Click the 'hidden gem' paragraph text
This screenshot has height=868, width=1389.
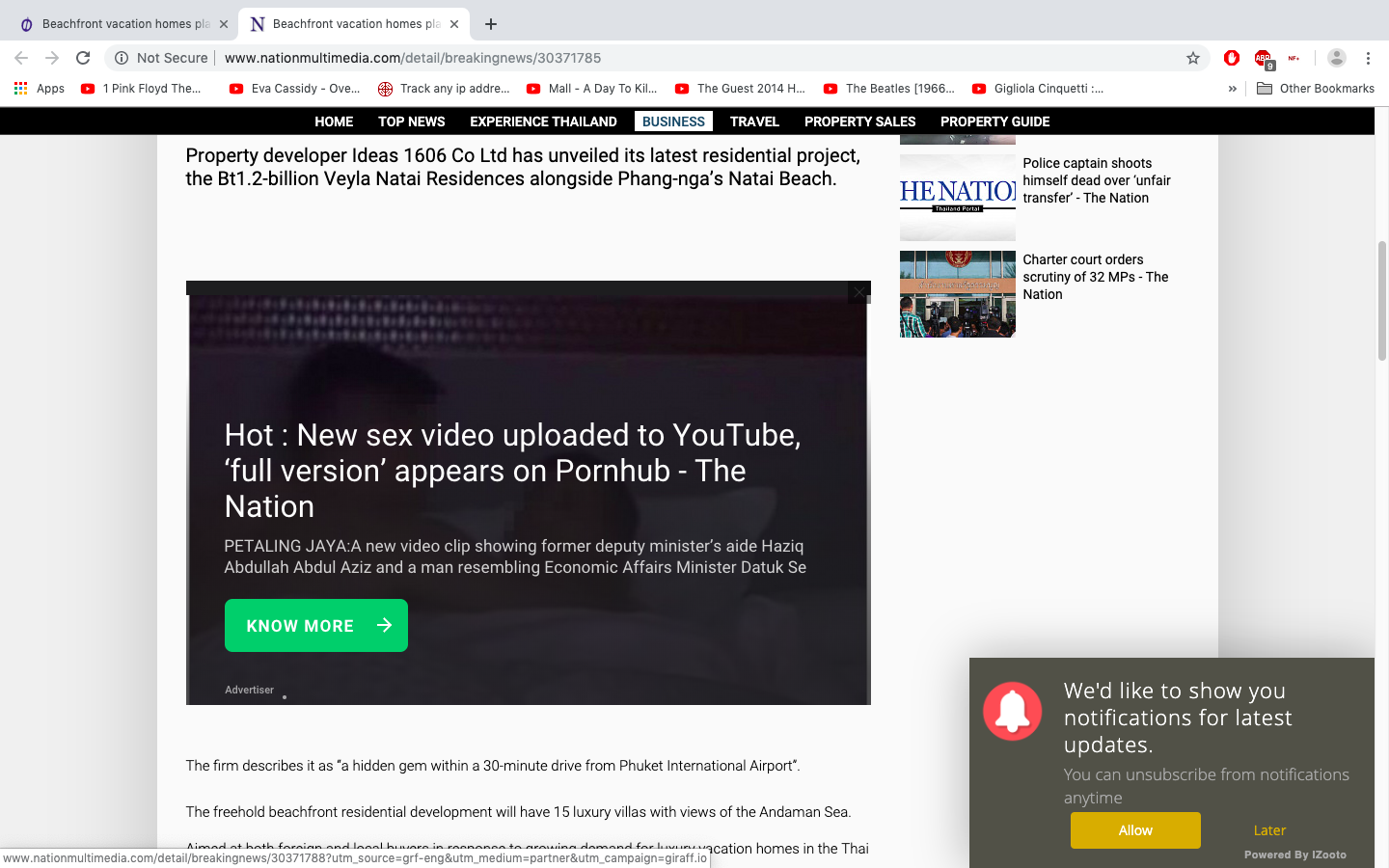click(493, 766)
